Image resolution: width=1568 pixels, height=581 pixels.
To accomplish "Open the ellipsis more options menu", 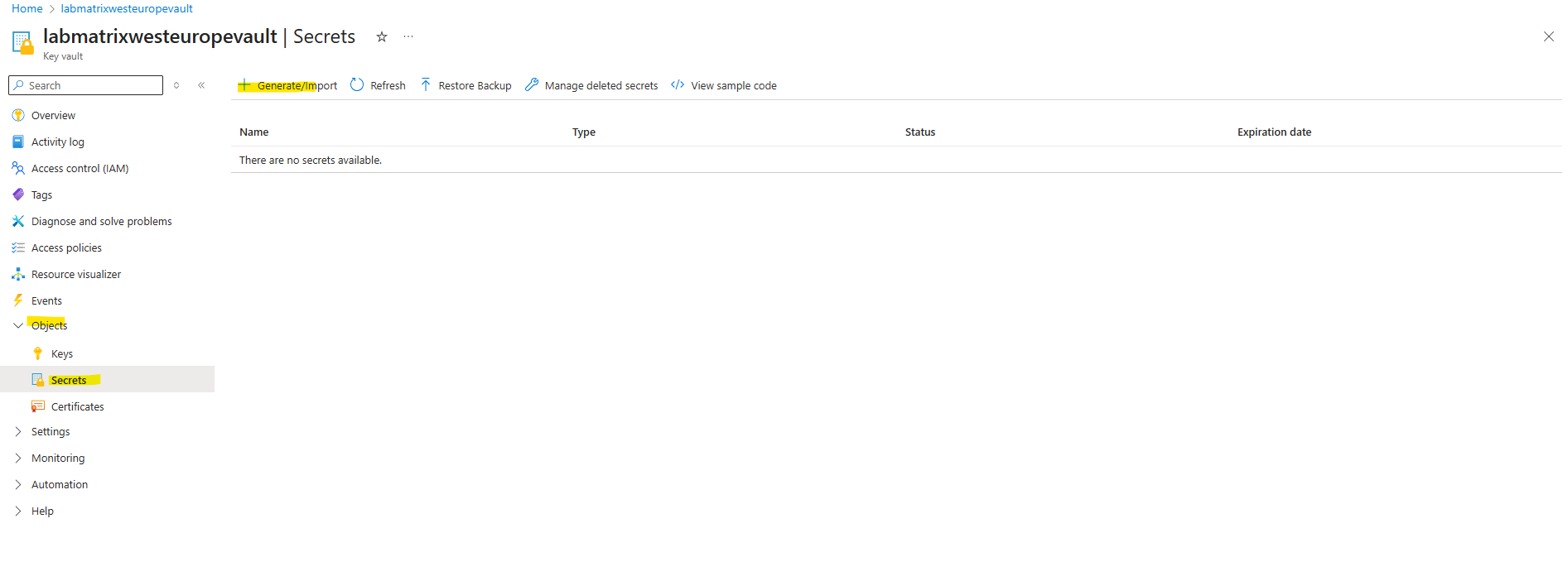I will pos(408,36).
